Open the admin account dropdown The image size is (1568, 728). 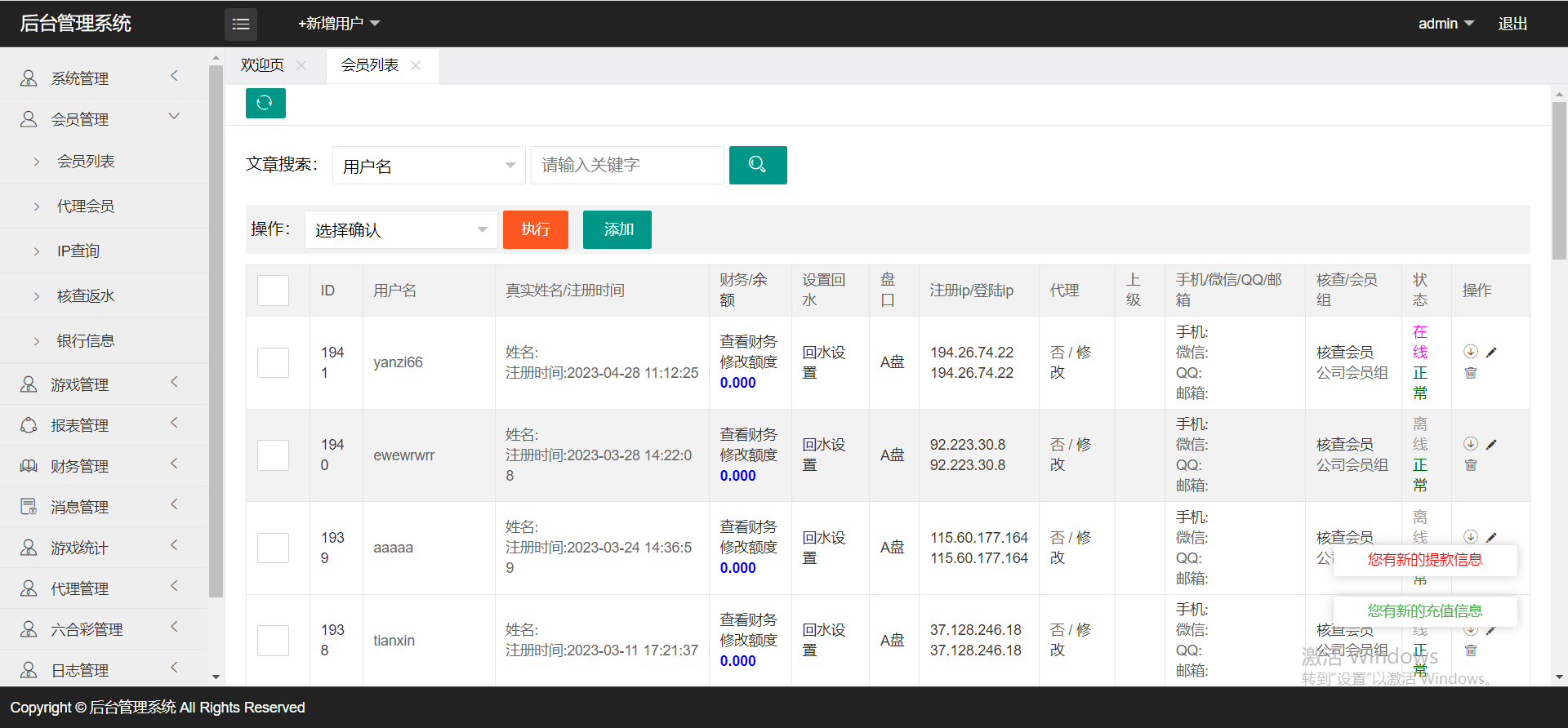(x=1445, y=24)
